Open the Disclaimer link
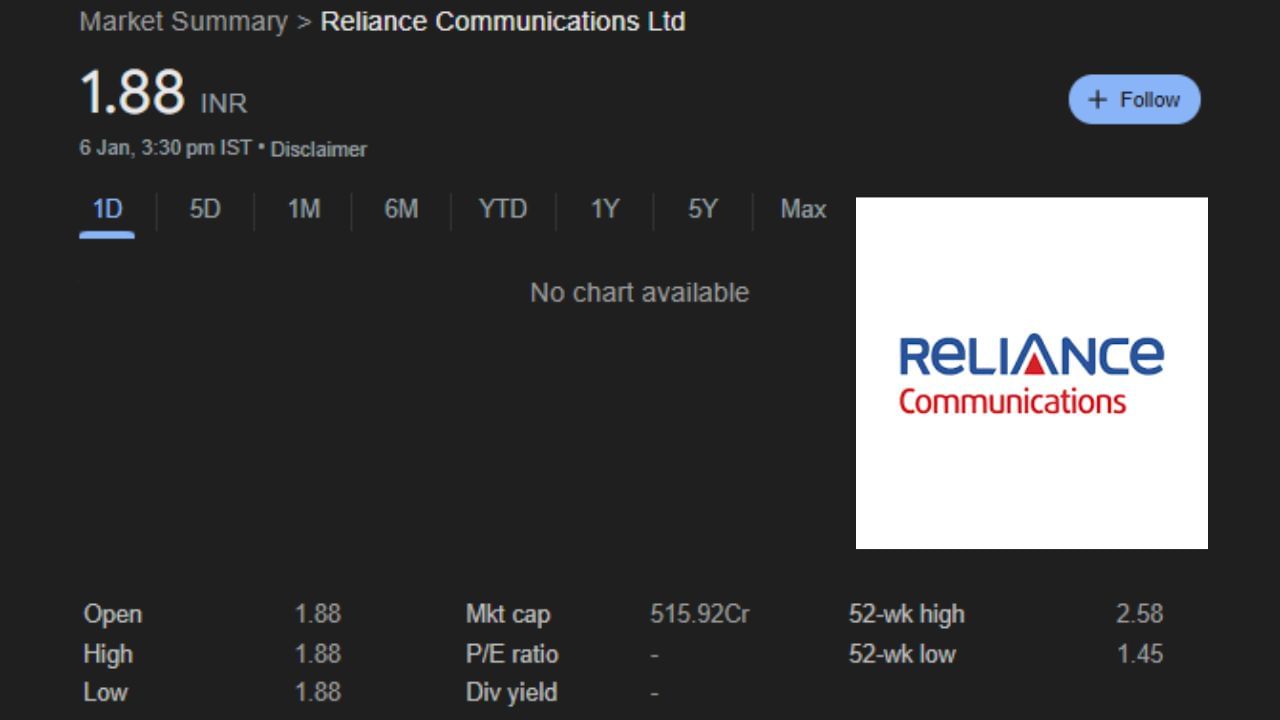Image resolution: width=1280 pixels, height=720 pixels. (x=318, y=149)
